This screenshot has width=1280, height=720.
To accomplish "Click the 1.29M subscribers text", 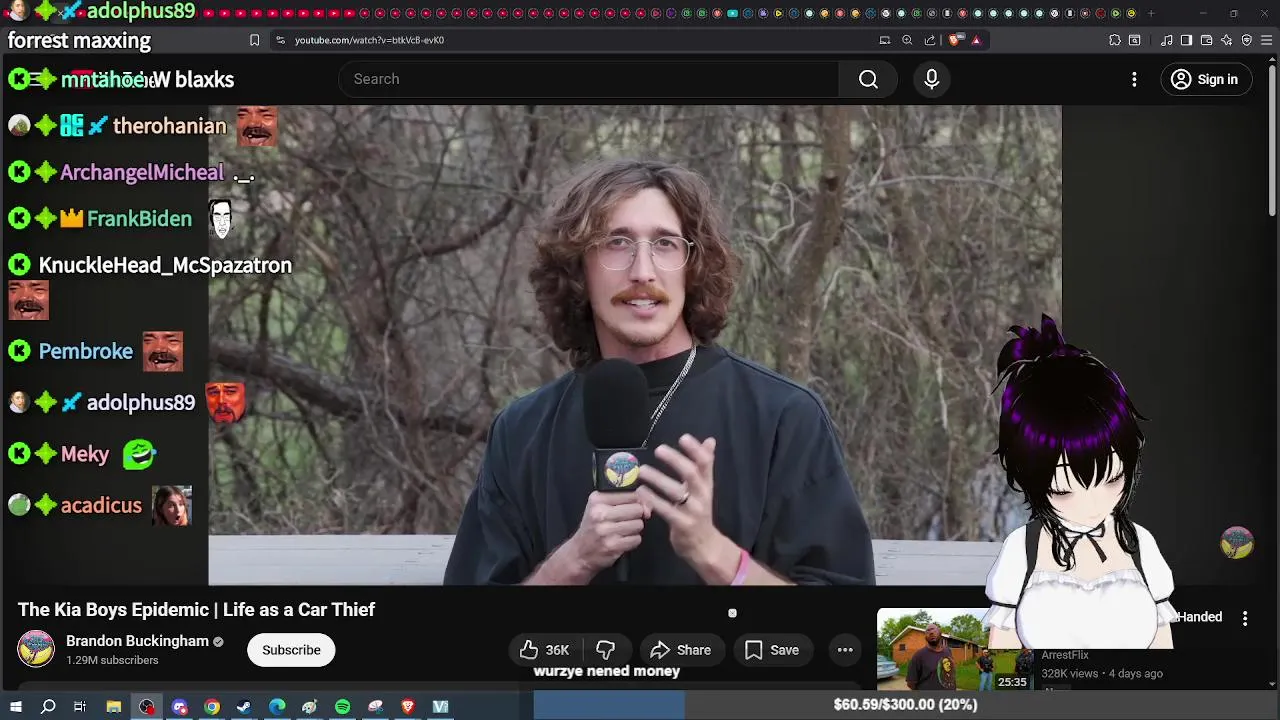I will tap(112, 661).
